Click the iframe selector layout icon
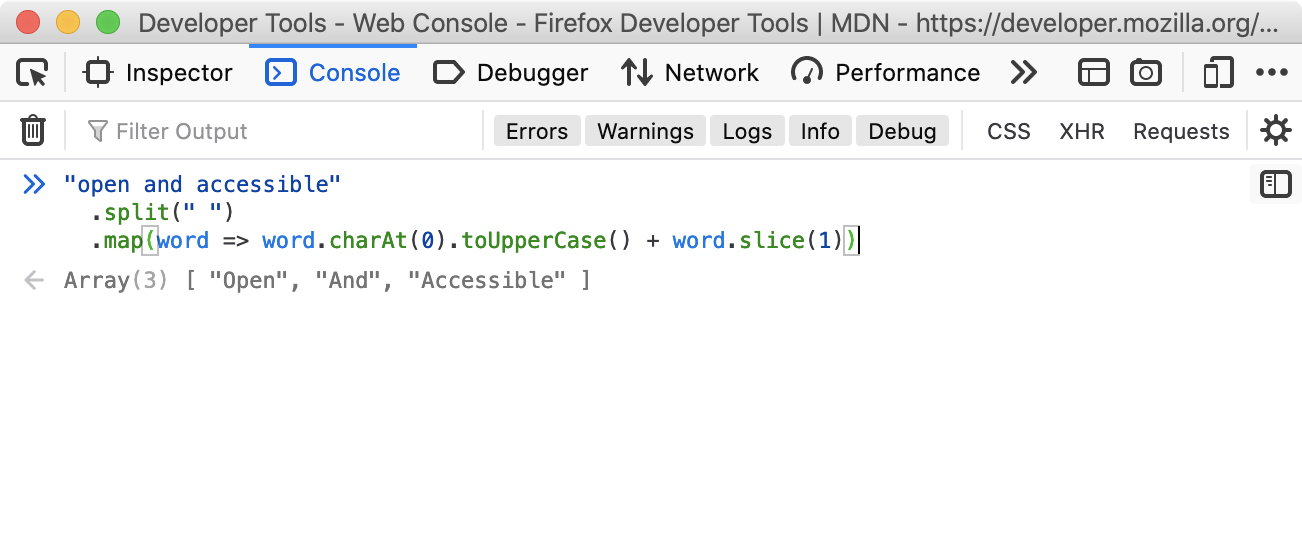Viewport: 1302px width, 550px height. click(x=1094, y=73)
